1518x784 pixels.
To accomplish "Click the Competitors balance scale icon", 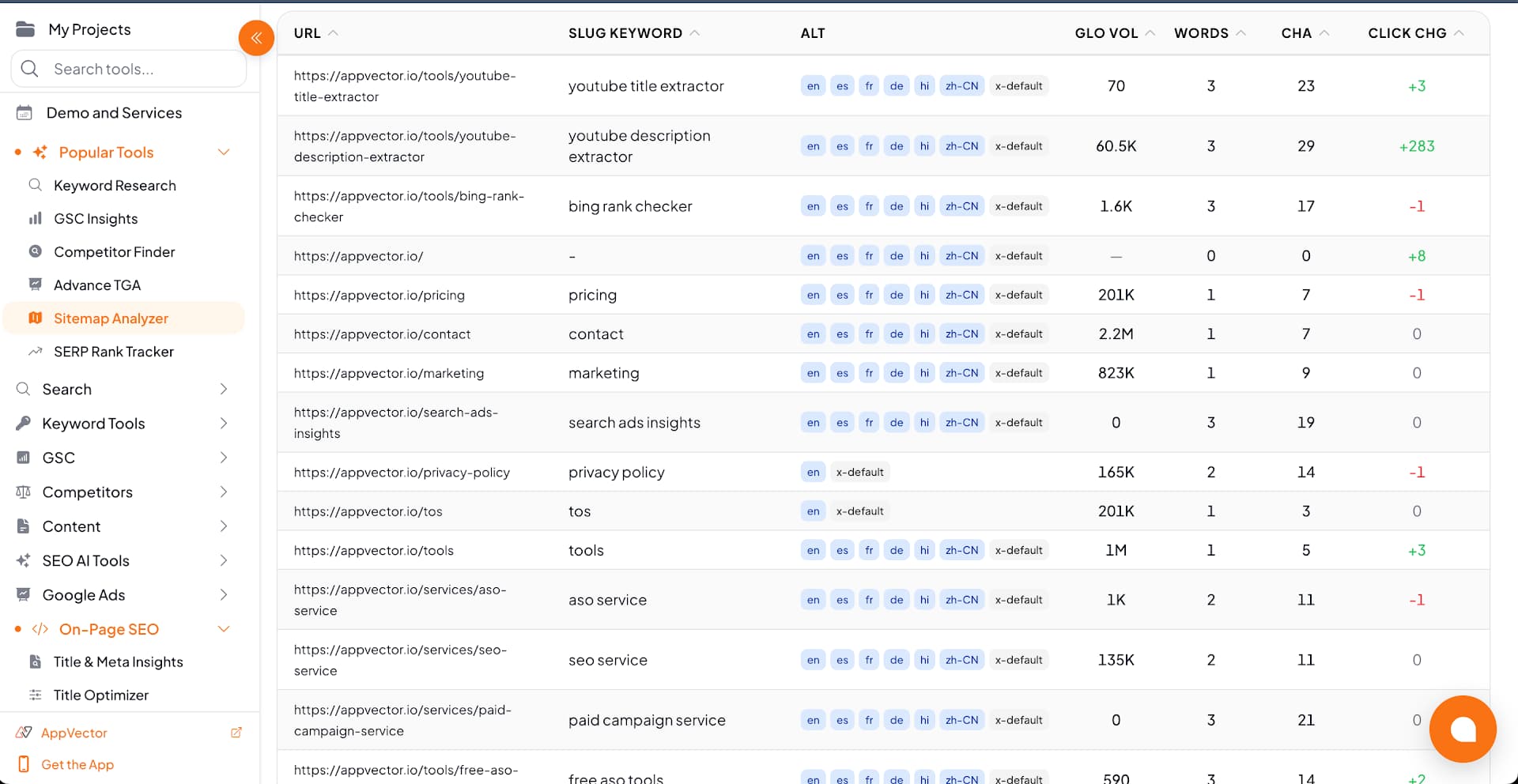I will click(x=24, y=492).
